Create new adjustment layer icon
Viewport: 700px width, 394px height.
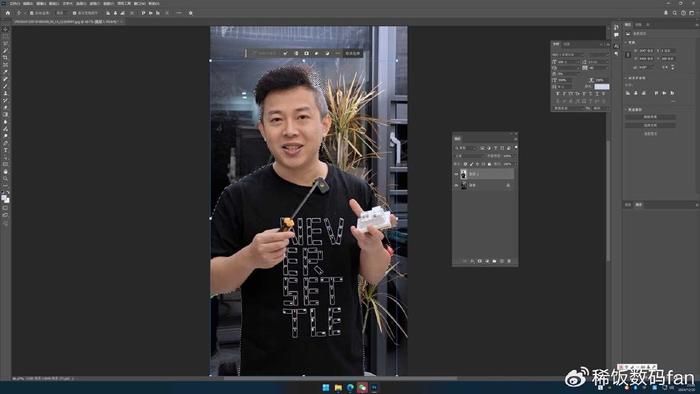487,261
